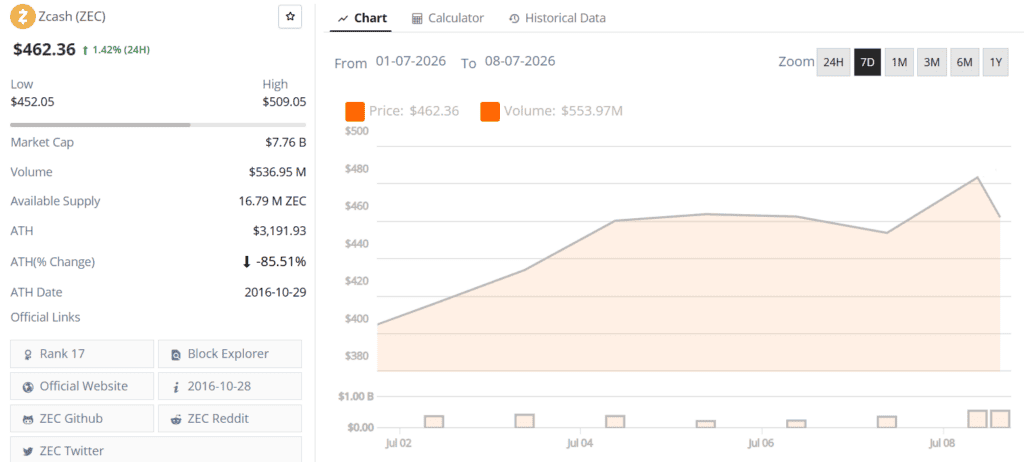
Task: Open the ZEC Reddit link
Action: pos(230,418)
